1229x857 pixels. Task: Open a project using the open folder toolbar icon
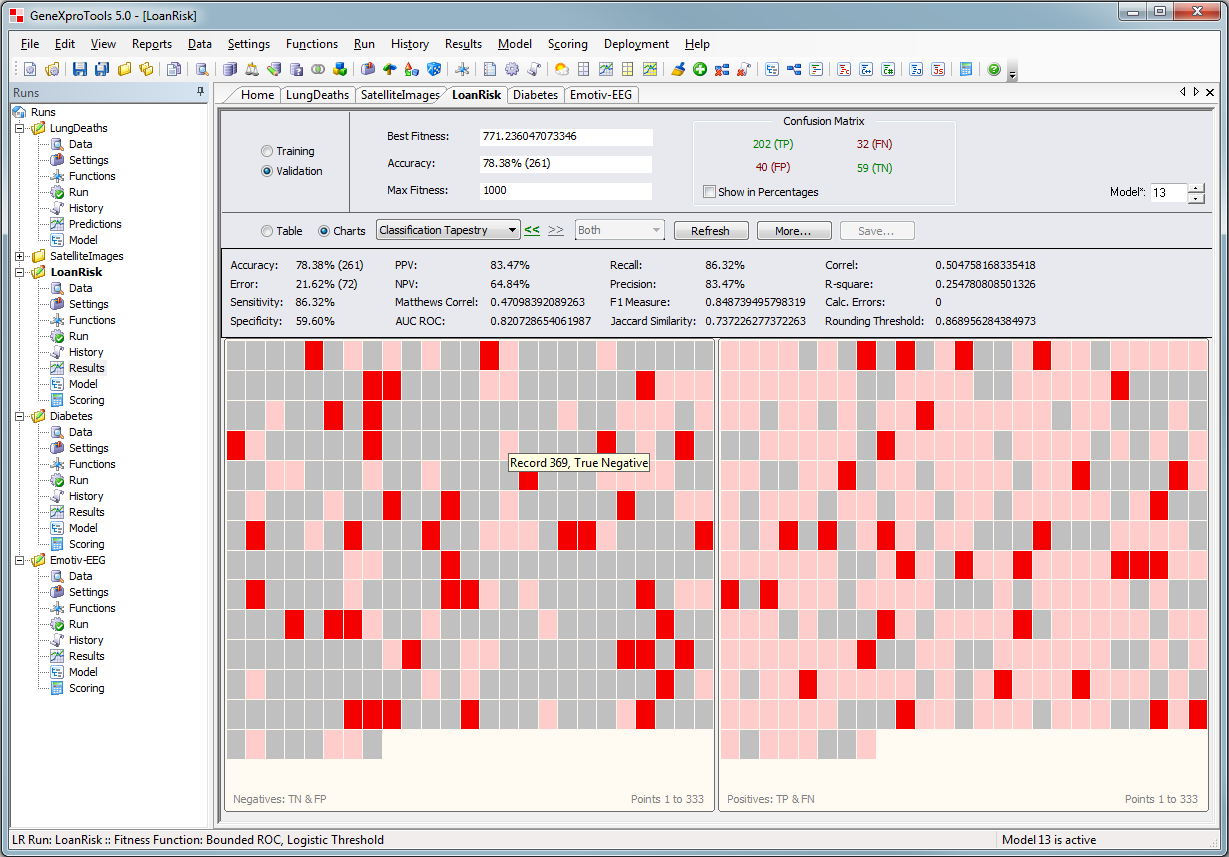pos(124,69)
